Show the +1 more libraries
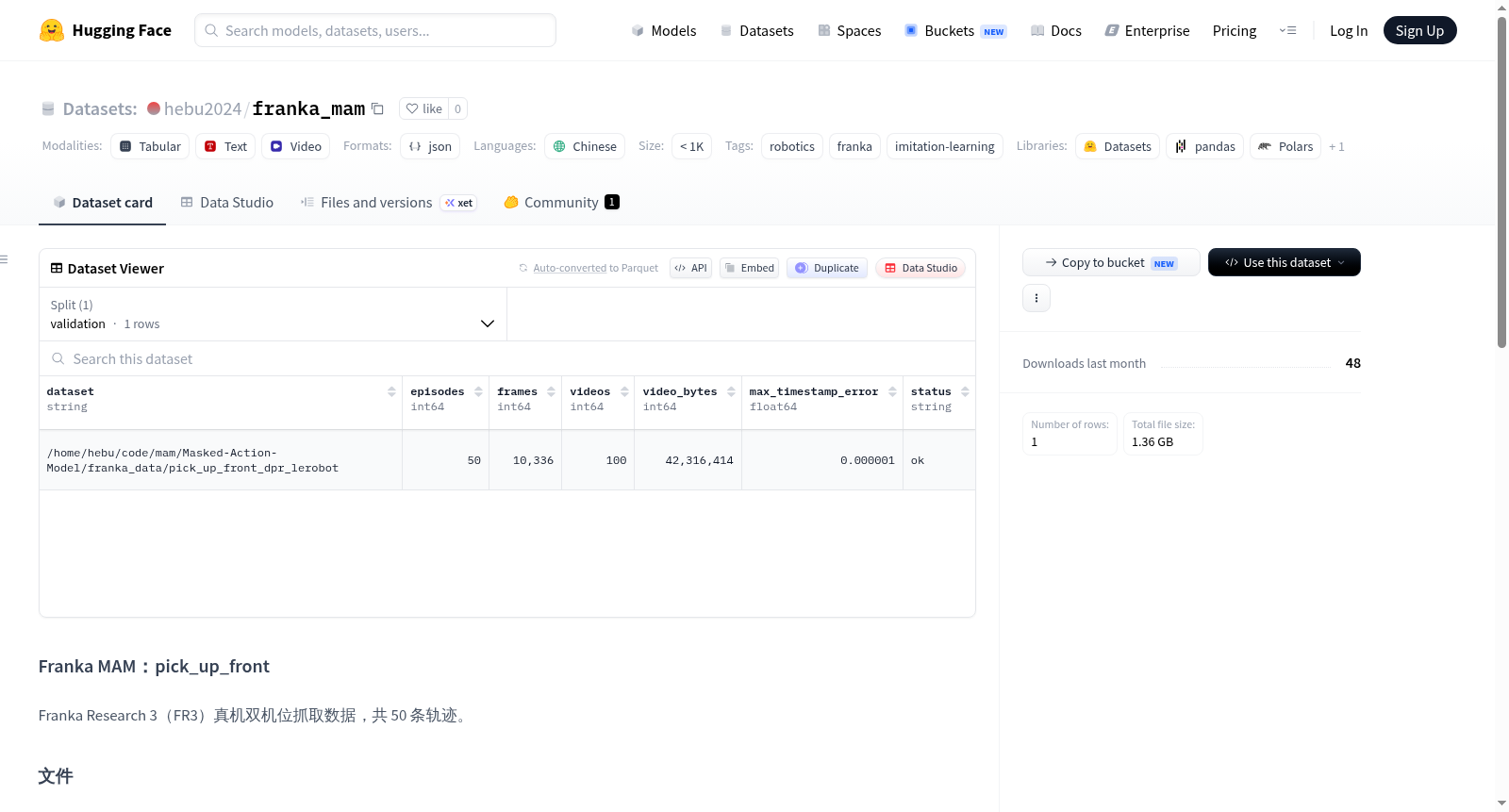This screenshot has height=812, width=1509. 1336,146
